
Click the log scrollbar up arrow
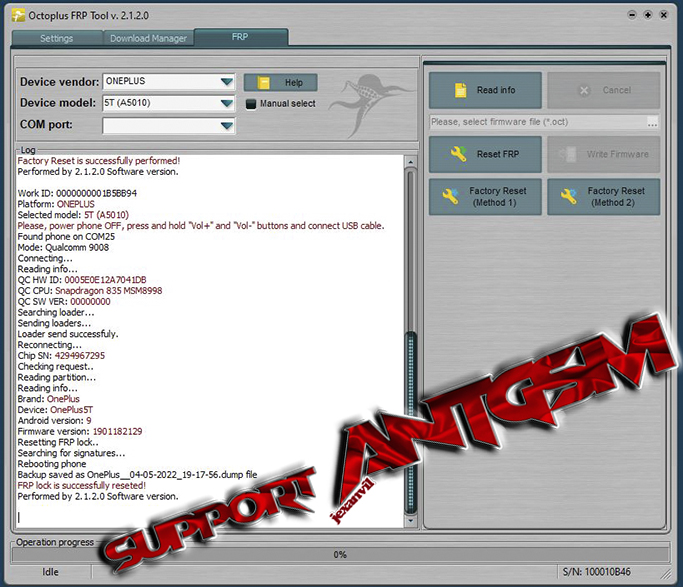tap(410, 162)
